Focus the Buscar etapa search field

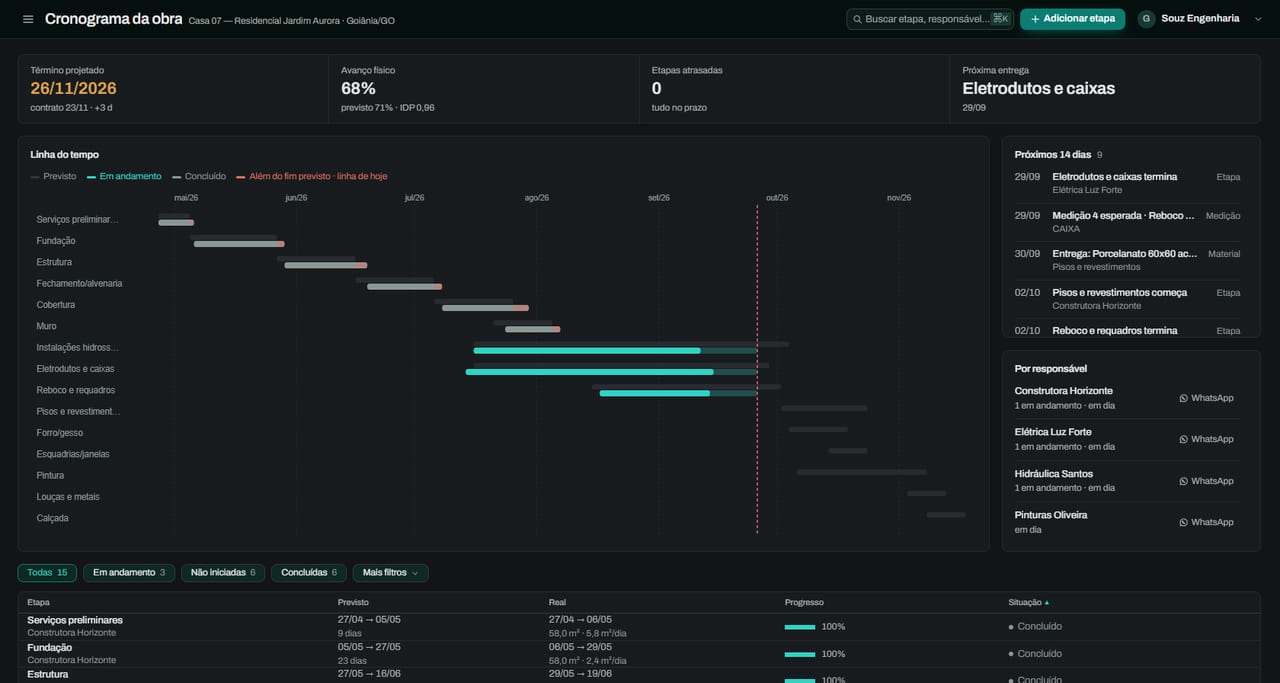[930, 19]
